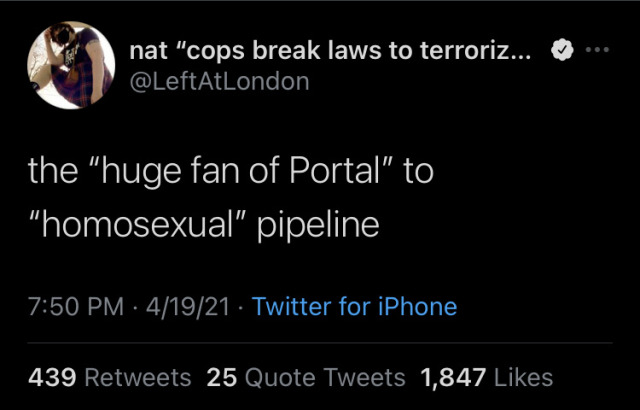Open the Twitter for iPhone source link
The height and width of the screenshot is (410, 640).
pyautogui.click(x=355, y=306)
